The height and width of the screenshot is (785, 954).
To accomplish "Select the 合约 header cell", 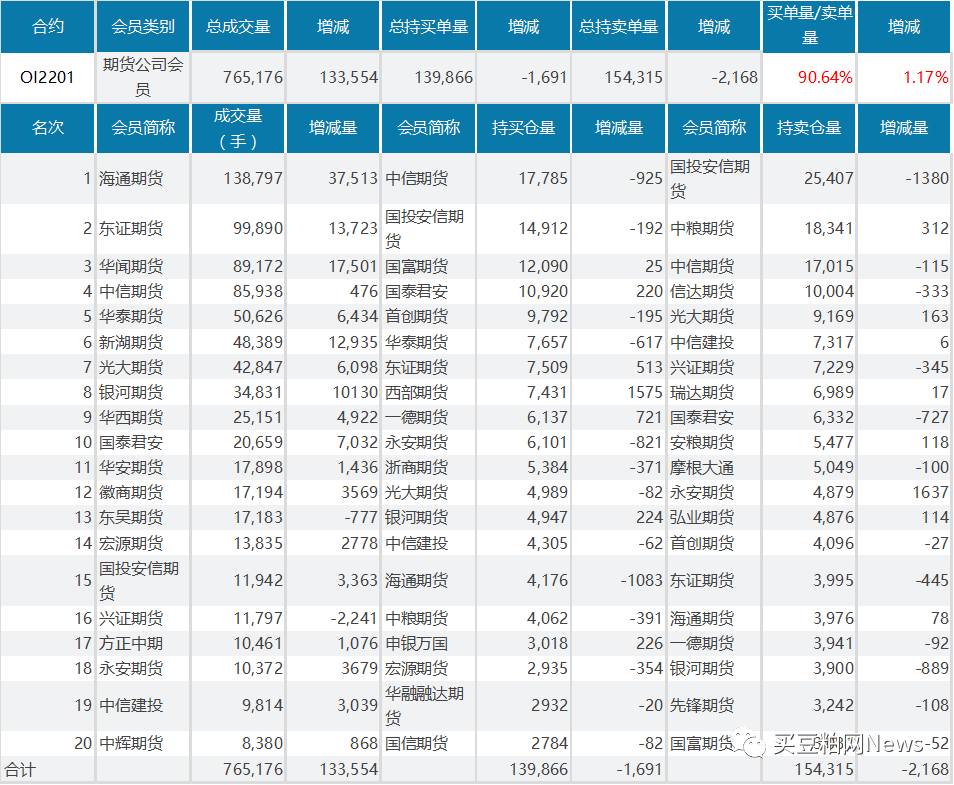I will (48, 27).
